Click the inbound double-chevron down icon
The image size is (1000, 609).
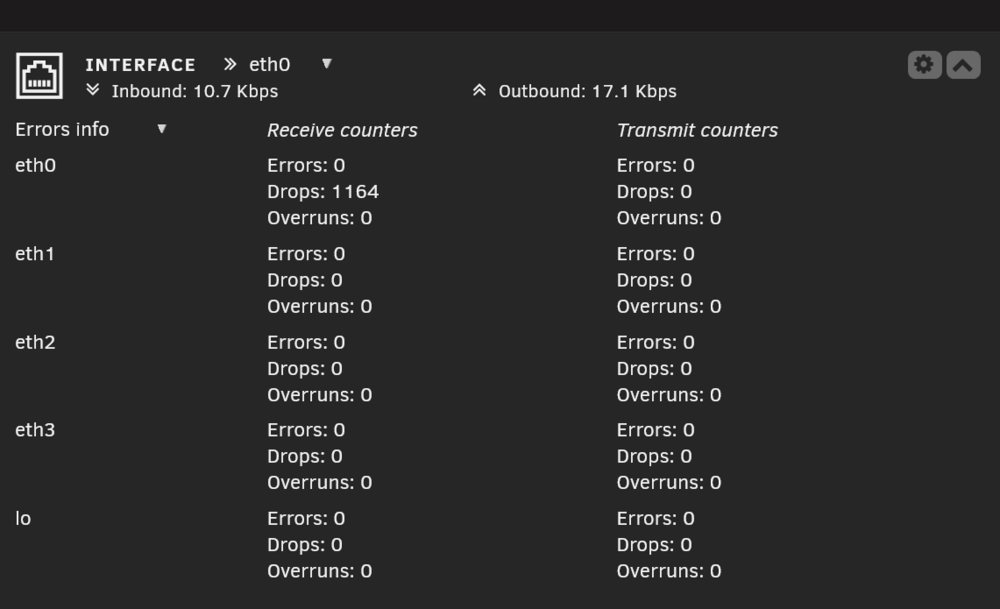92,90
